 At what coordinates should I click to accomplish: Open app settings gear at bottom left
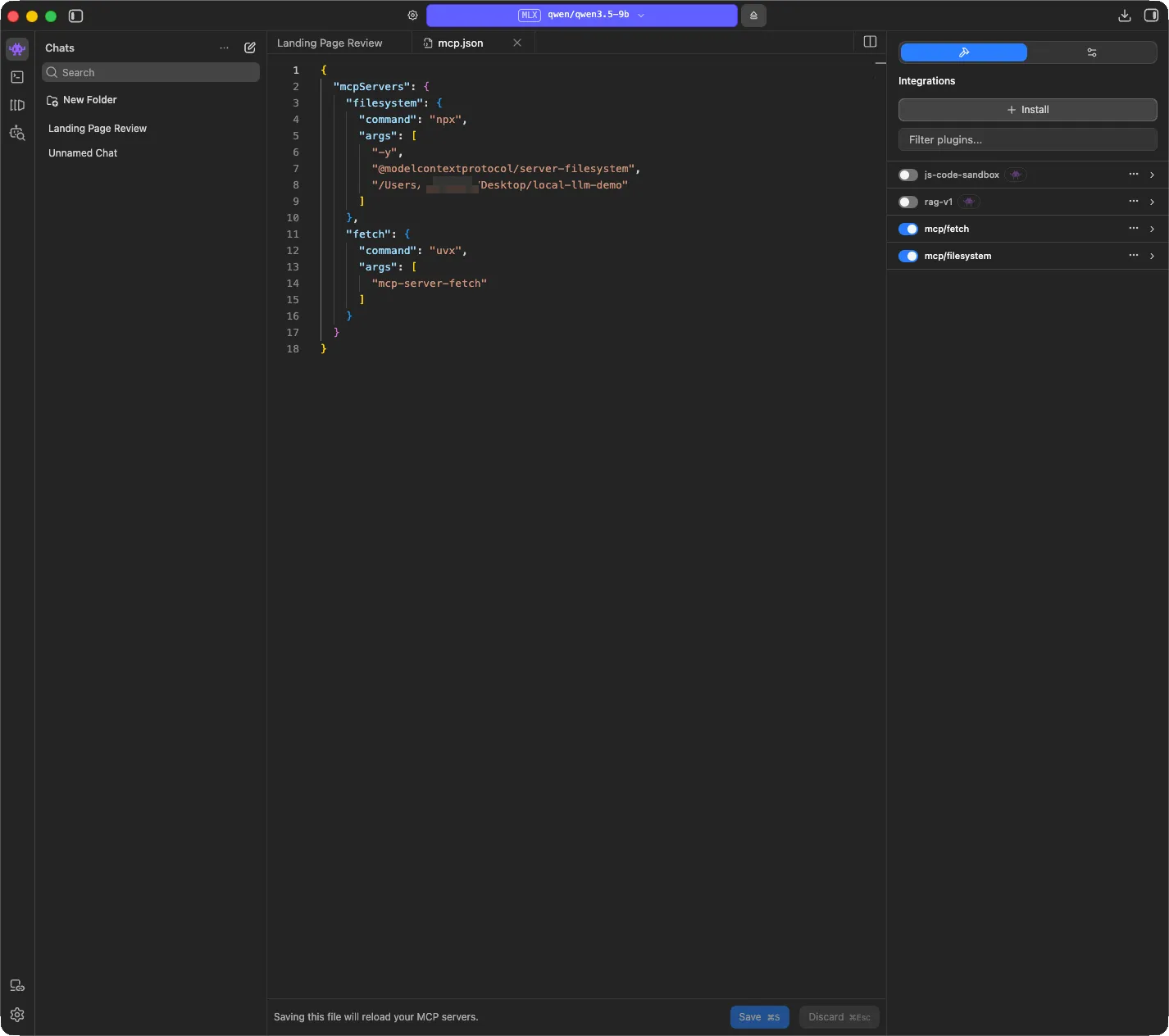17,1015
